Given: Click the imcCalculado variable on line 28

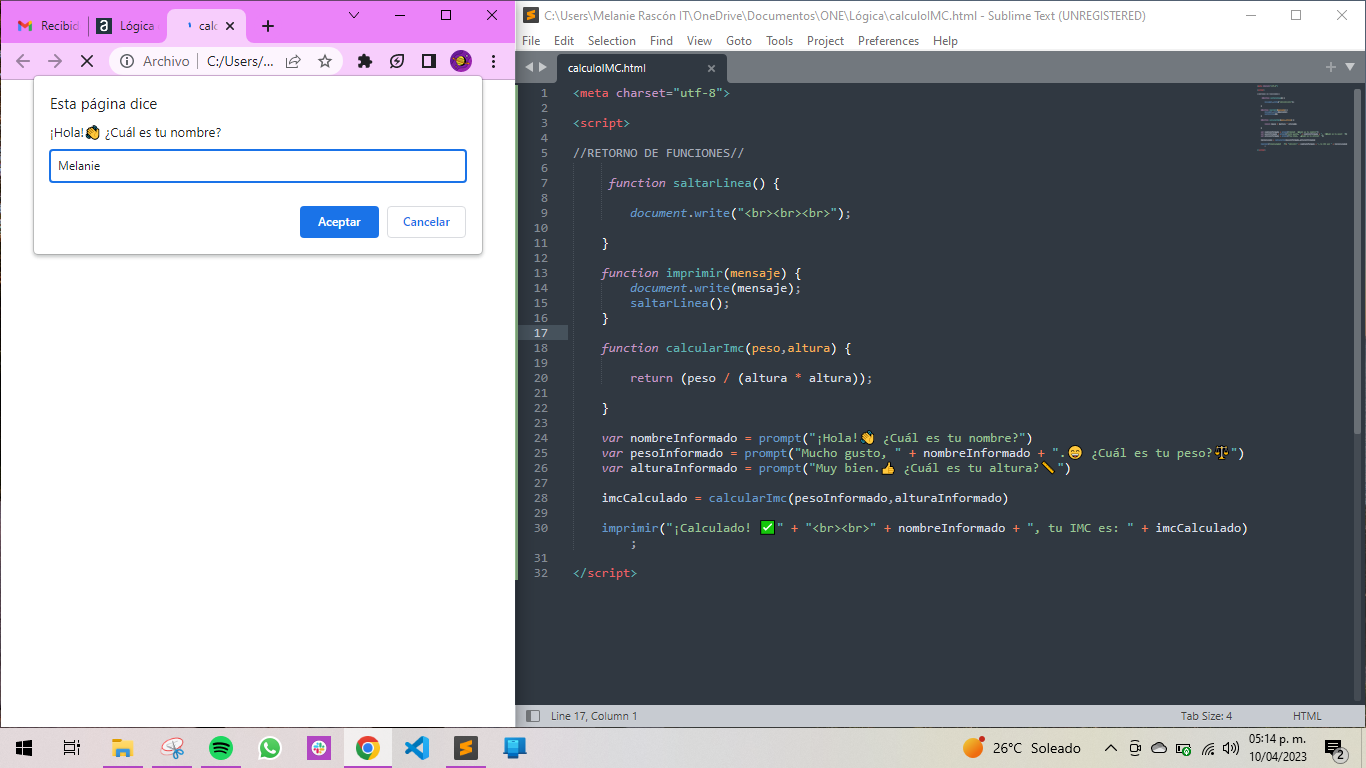Looking at the screenshot, I should click(x=644, y=498).
